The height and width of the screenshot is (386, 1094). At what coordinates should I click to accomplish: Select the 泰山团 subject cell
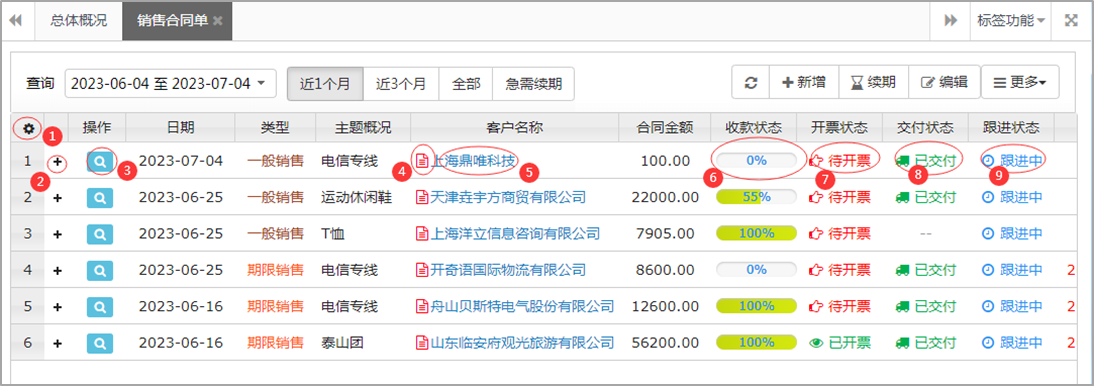(x=342, y=343)
